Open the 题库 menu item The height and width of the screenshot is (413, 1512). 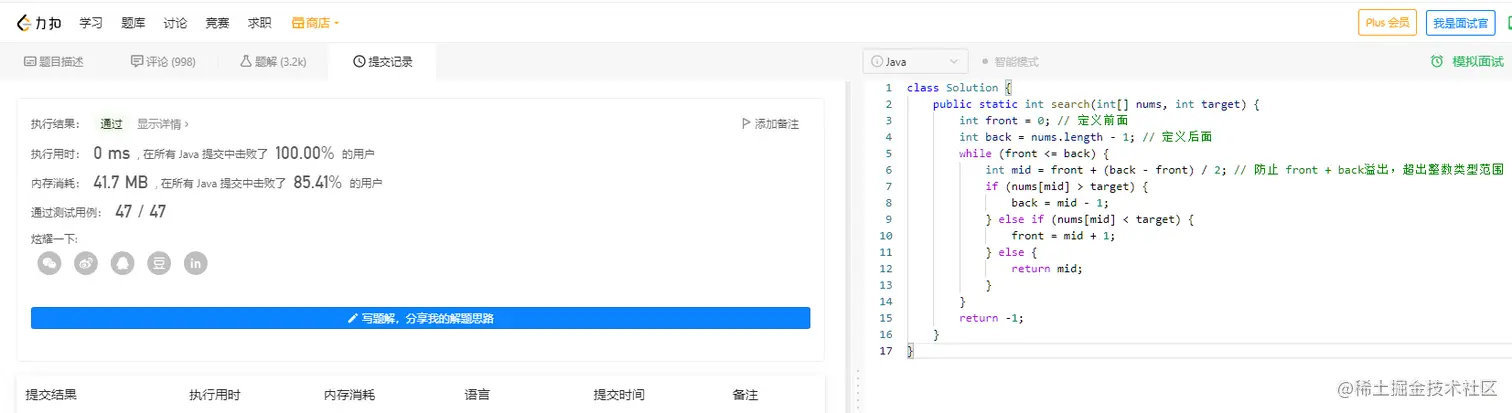[x=133, y=22]
